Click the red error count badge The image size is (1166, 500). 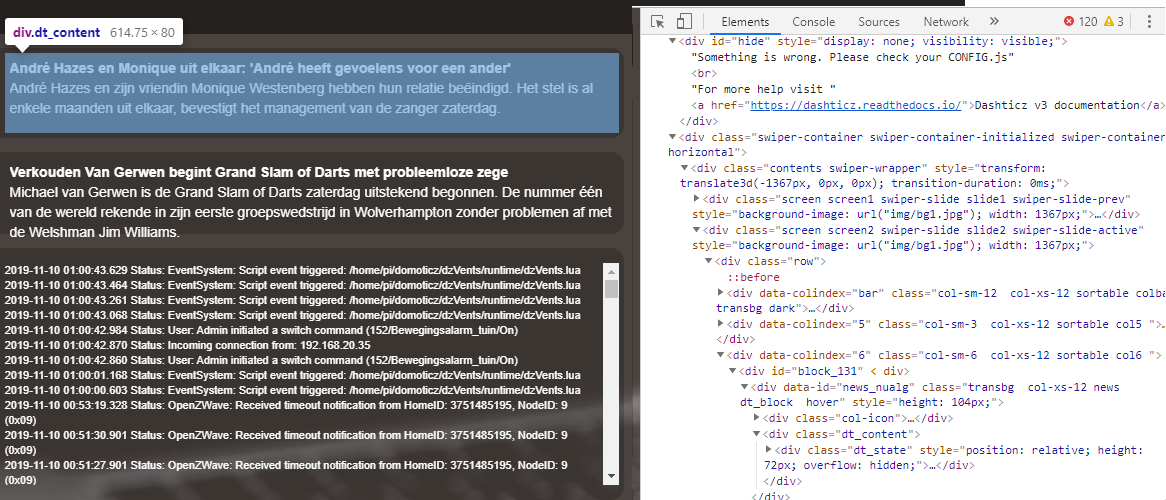click(x=1080, y=22)
